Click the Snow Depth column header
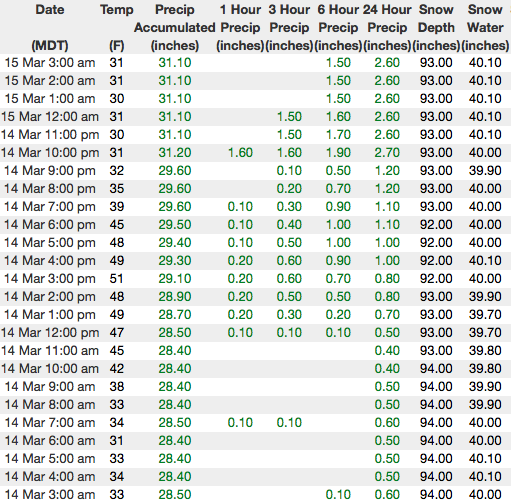 pyautogui.click(x=436, y=27)
